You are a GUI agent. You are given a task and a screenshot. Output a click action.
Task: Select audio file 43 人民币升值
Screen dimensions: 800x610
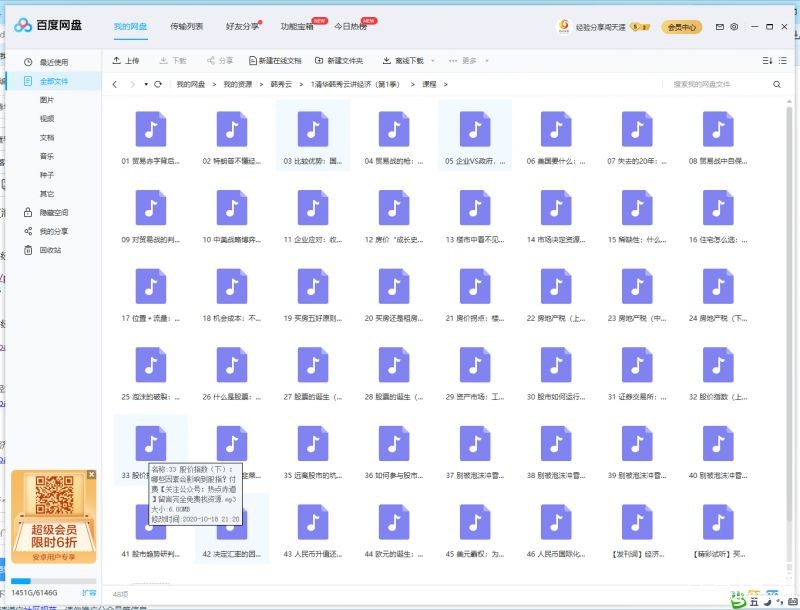point(313,530)
